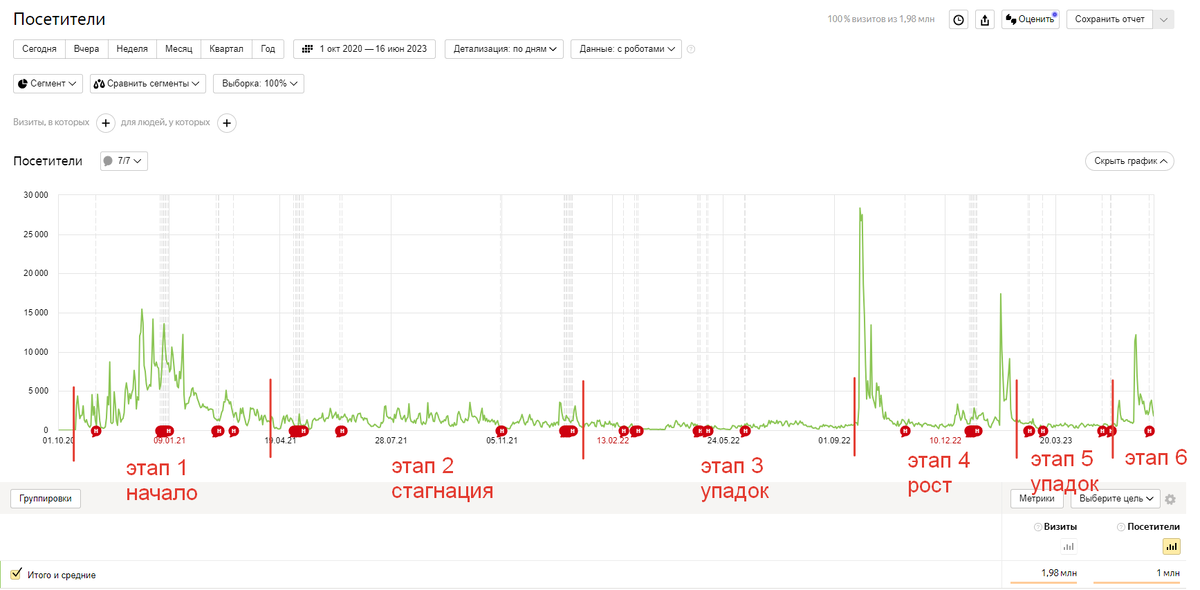Click the 09.01.21 red date label
Screen dimensions: 1200x590
coord(169,440)
